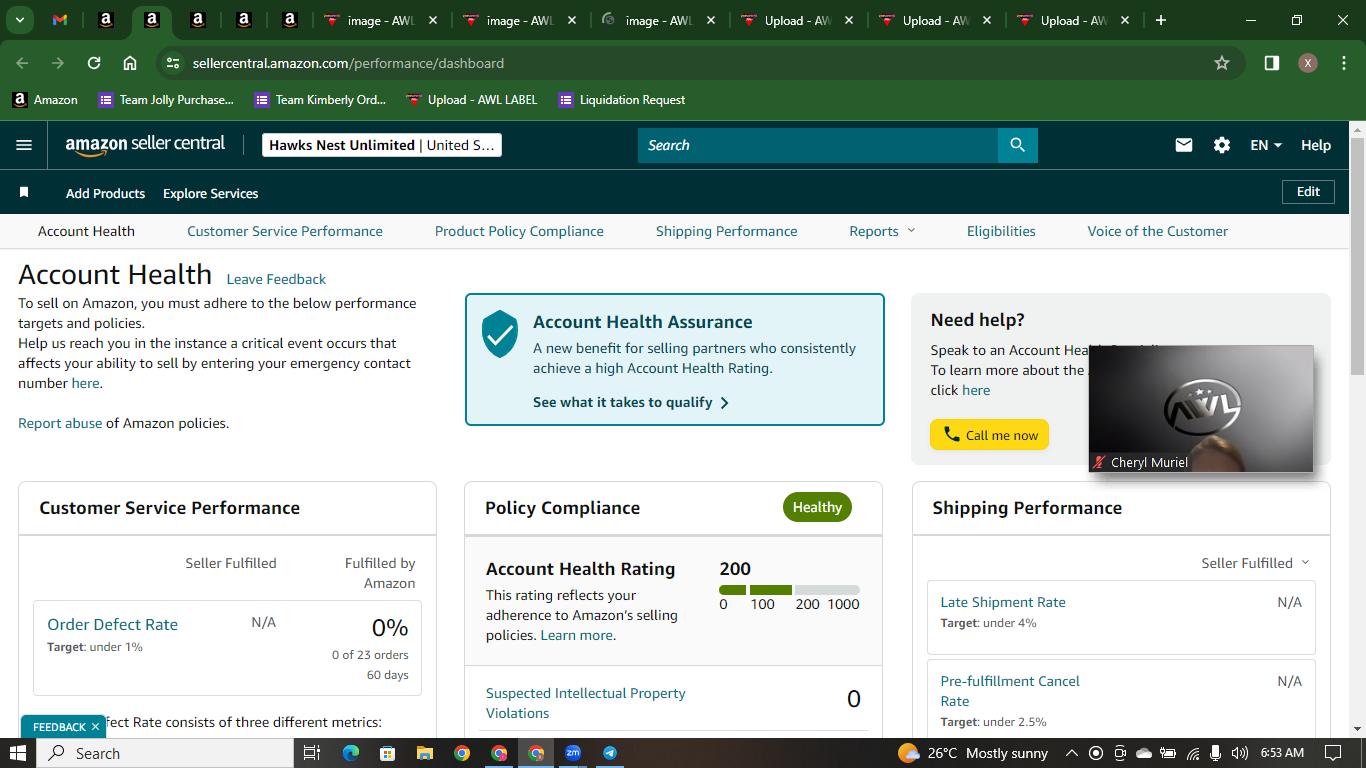Go to Product Policy Compliance tab
Viewport: 1366px width, 768px height.
pyautogui.click(x=519, y=231)
